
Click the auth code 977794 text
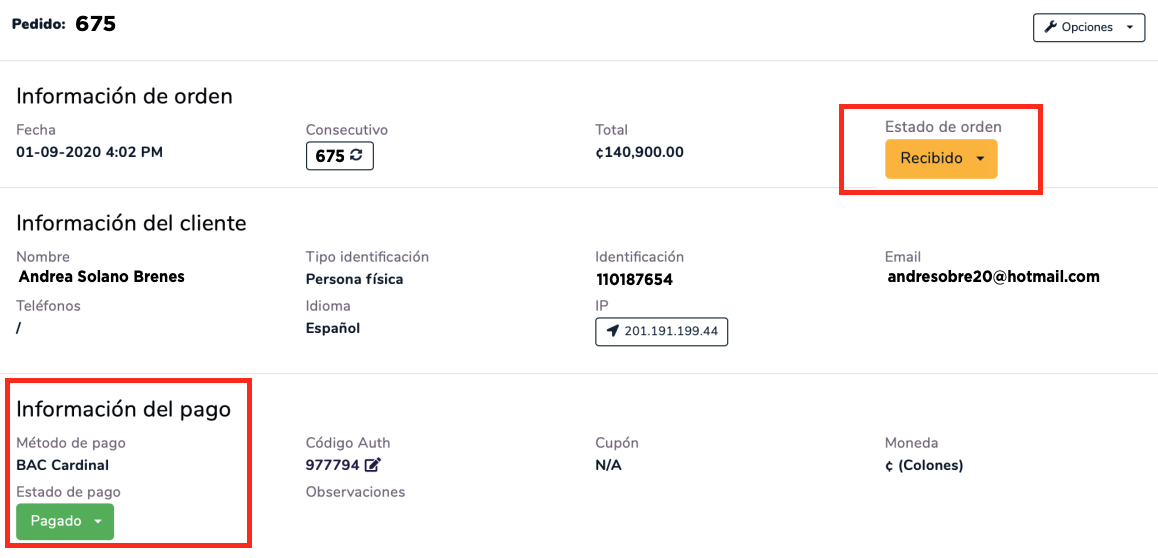pos(332,465)
